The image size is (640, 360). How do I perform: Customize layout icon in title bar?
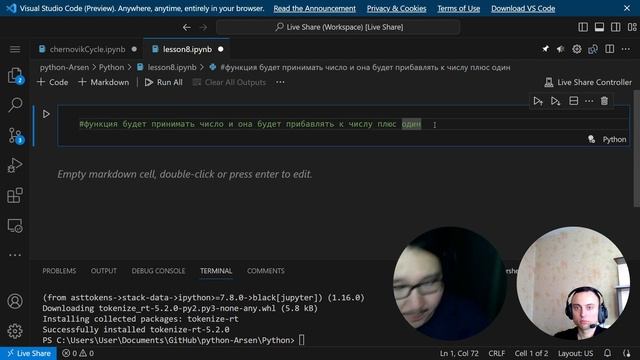pyautogui.click(x=632, y=27)
